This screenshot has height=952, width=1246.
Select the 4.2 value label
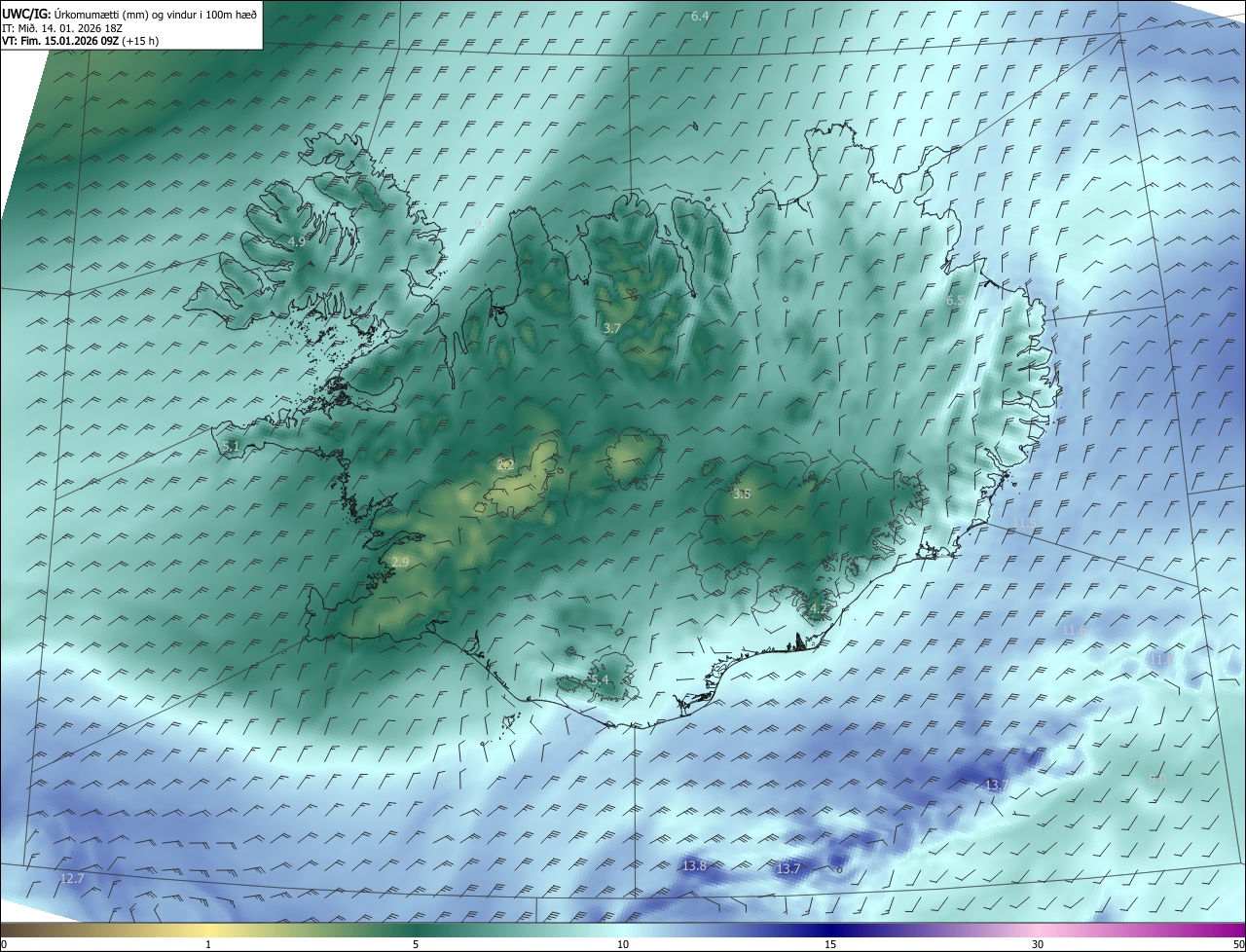[819, 609]
